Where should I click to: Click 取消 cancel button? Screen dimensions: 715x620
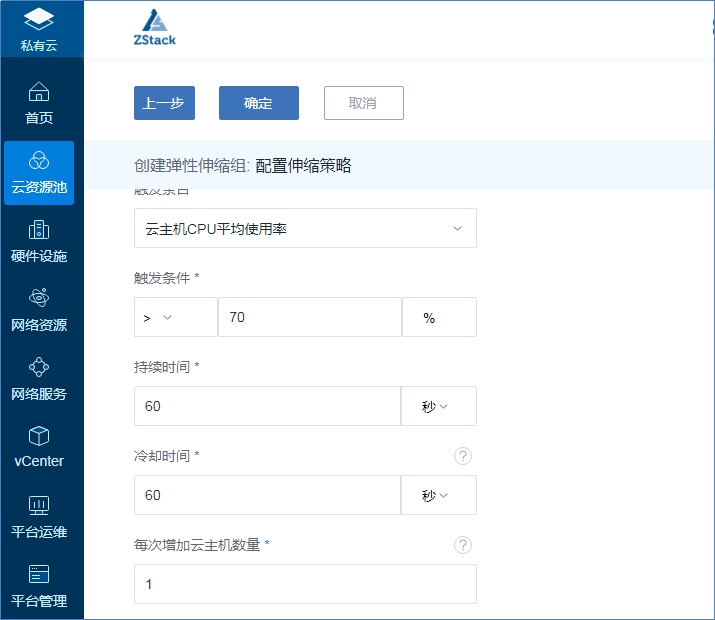click(x=363, y=103)
